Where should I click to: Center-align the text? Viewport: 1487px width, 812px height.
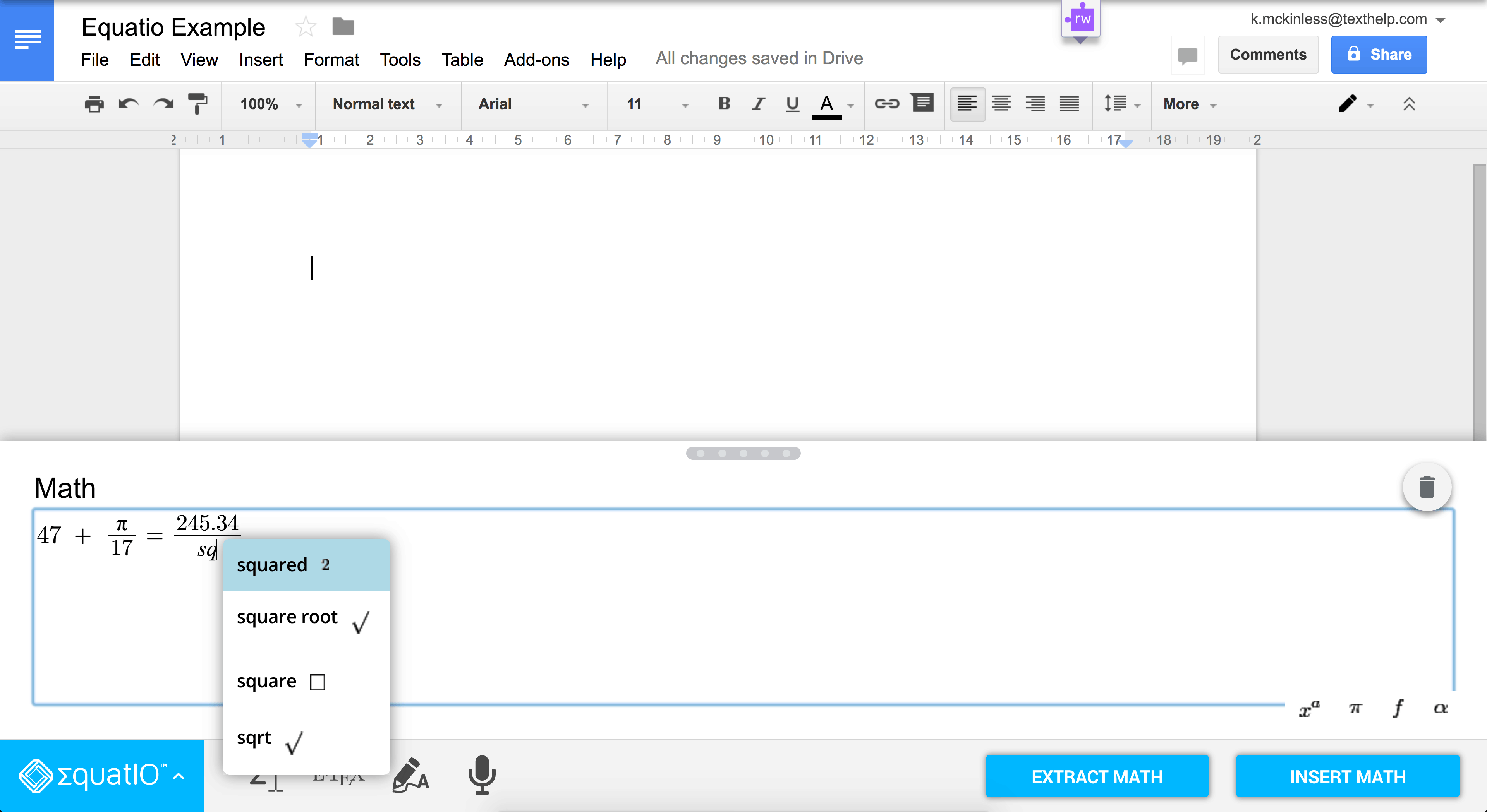tap(1001, 104)
